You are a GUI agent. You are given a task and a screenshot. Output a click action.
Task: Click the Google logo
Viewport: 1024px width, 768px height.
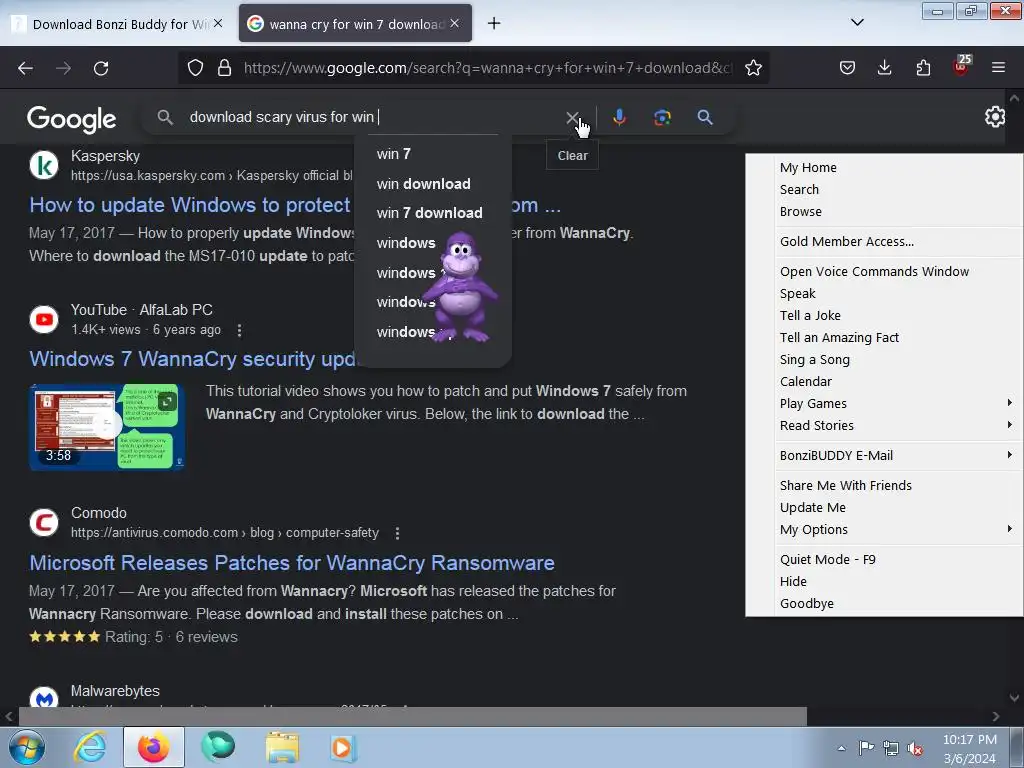[71, 119]
